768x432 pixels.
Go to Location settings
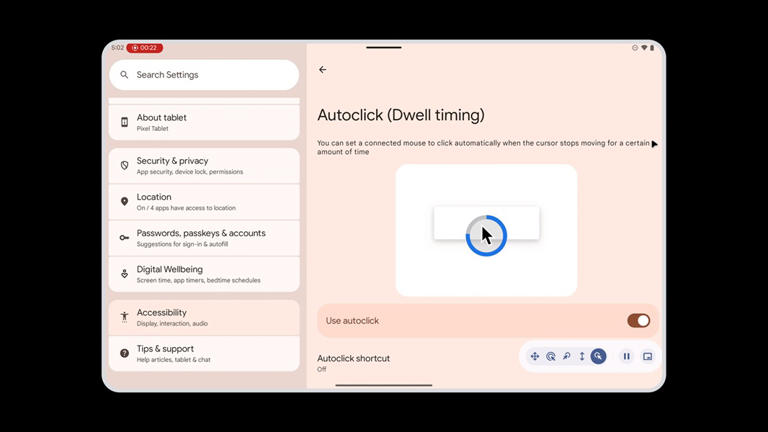(x=204, y=202)
